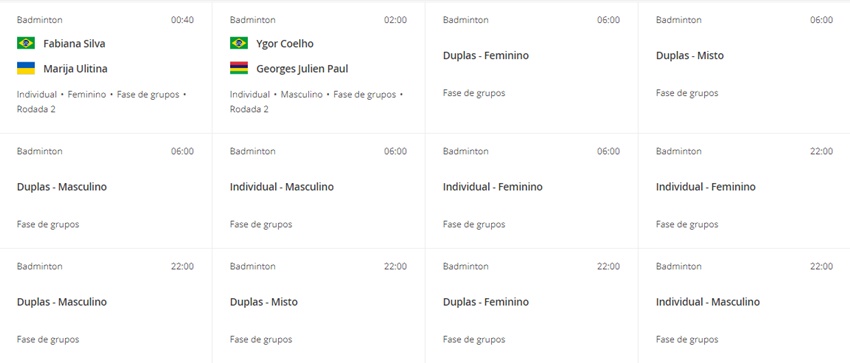850x363 pixels.
Task: Click the Brazil flag beside Fabiana Silva
Action: point(25,43)
